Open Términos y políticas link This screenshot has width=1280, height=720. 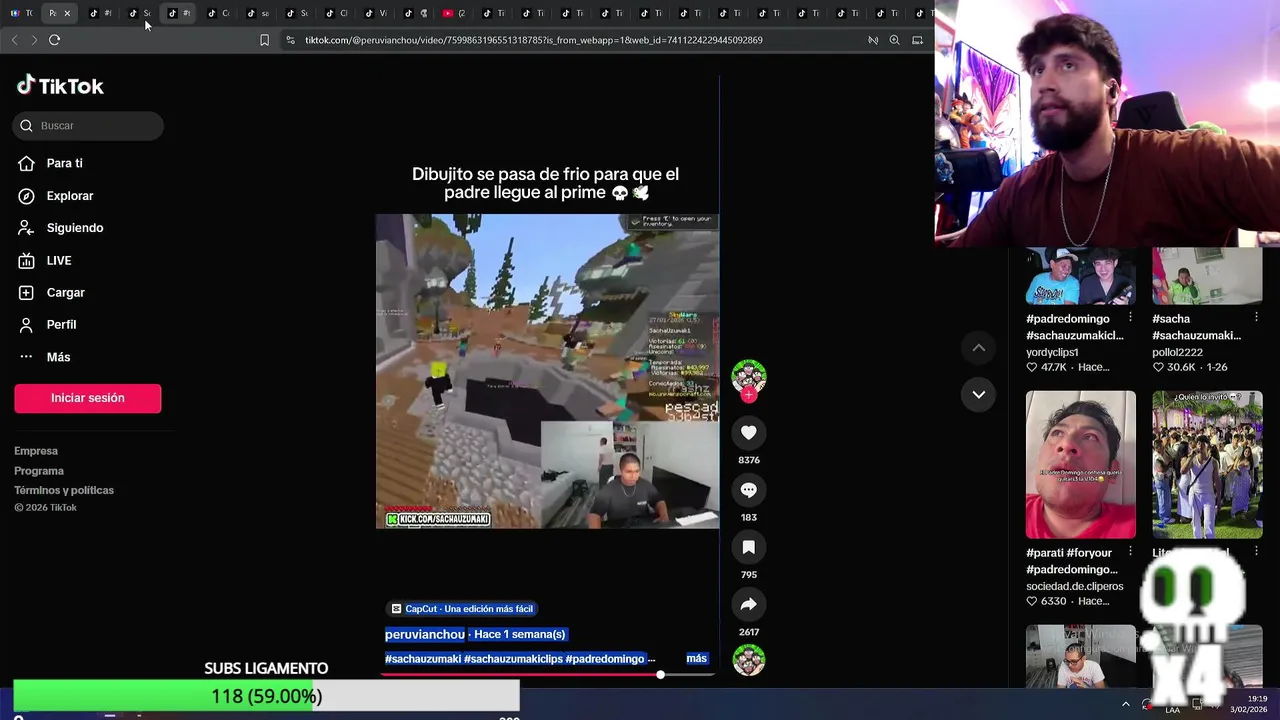[x=64, y=490]
